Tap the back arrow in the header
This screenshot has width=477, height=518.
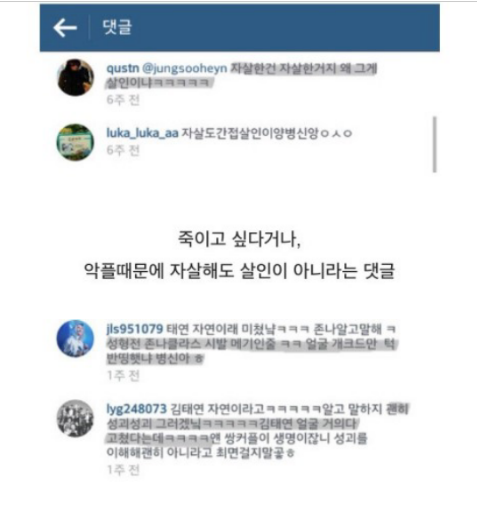coord(65,28)
